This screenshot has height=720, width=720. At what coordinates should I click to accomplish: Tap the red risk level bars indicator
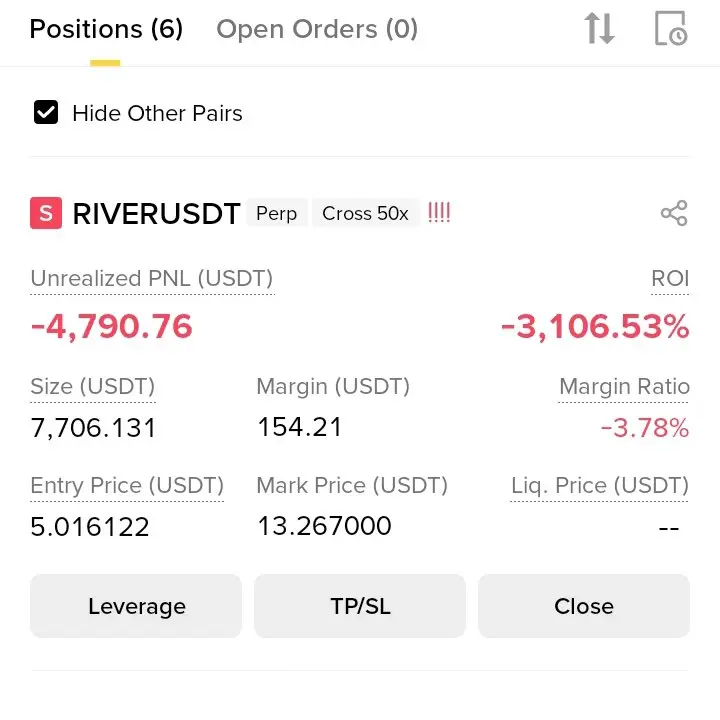[x=439, y=213]
